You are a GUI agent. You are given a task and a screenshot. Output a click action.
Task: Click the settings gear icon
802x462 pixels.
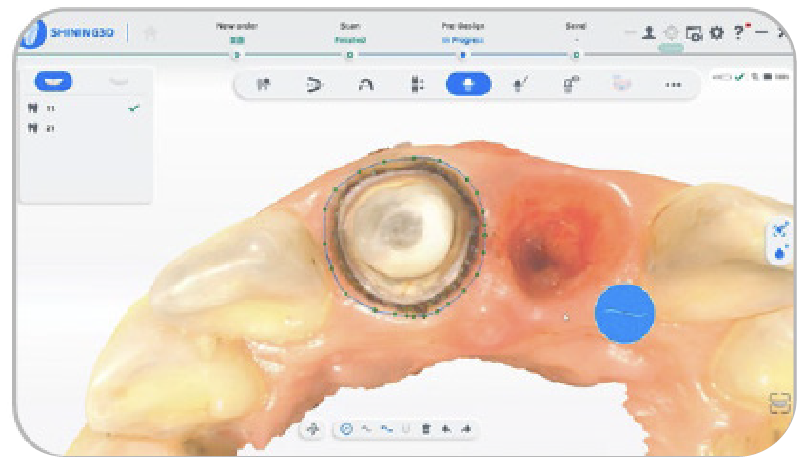(x=716, y=33)
